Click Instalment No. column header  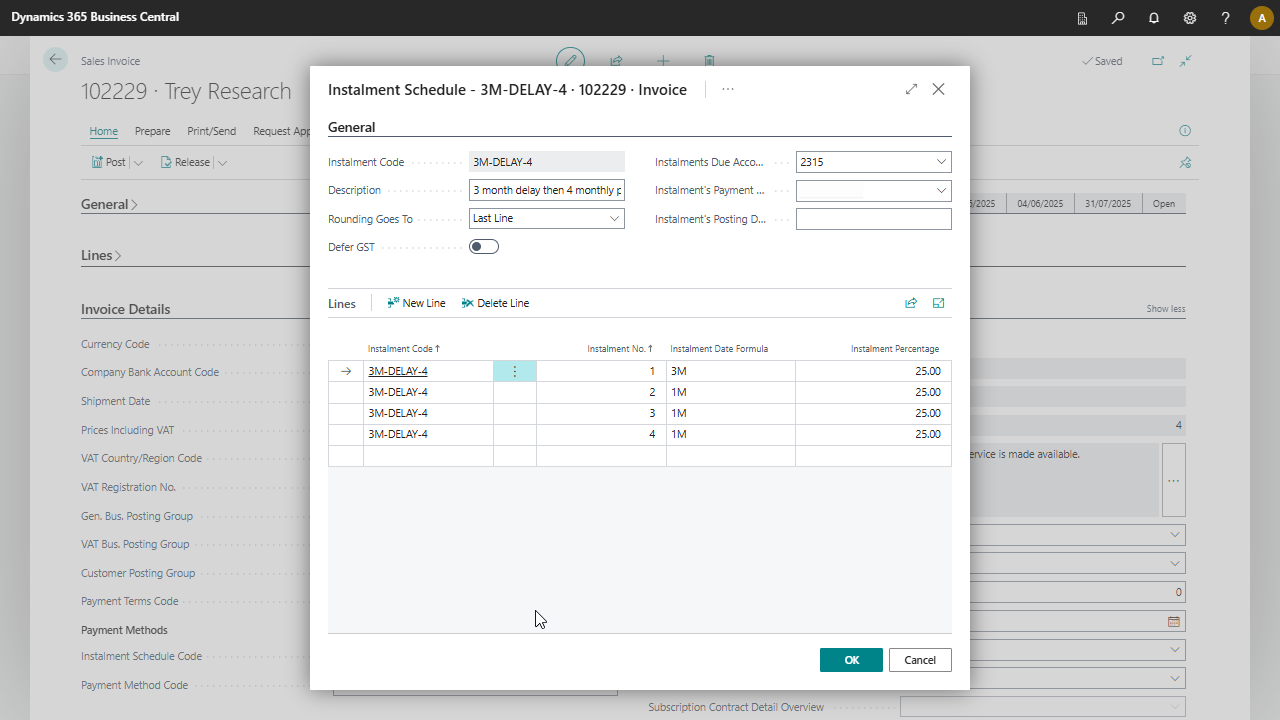(620, 349)
